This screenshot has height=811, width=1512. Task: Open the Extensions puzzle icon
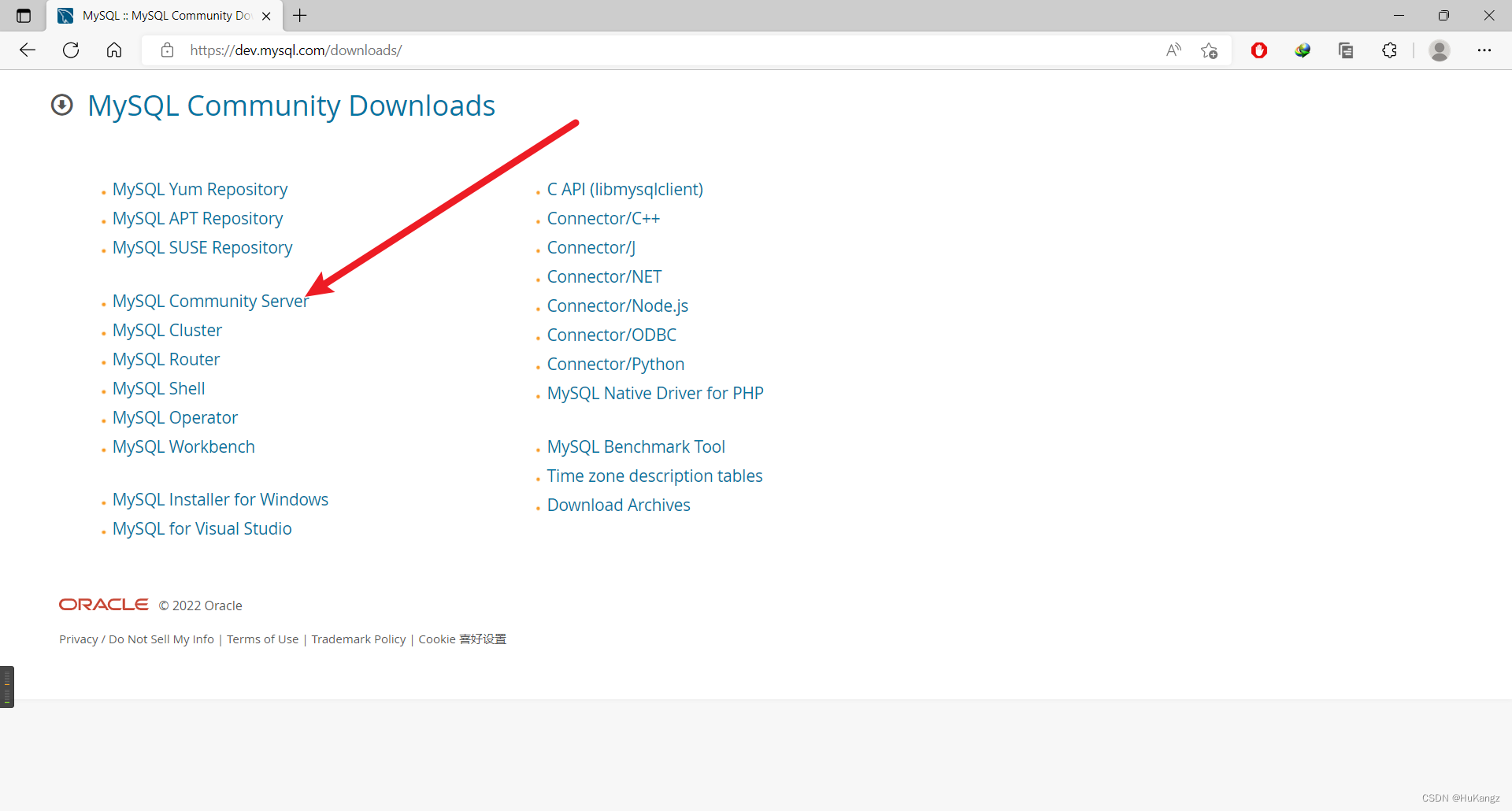[x=1390, y=50]
